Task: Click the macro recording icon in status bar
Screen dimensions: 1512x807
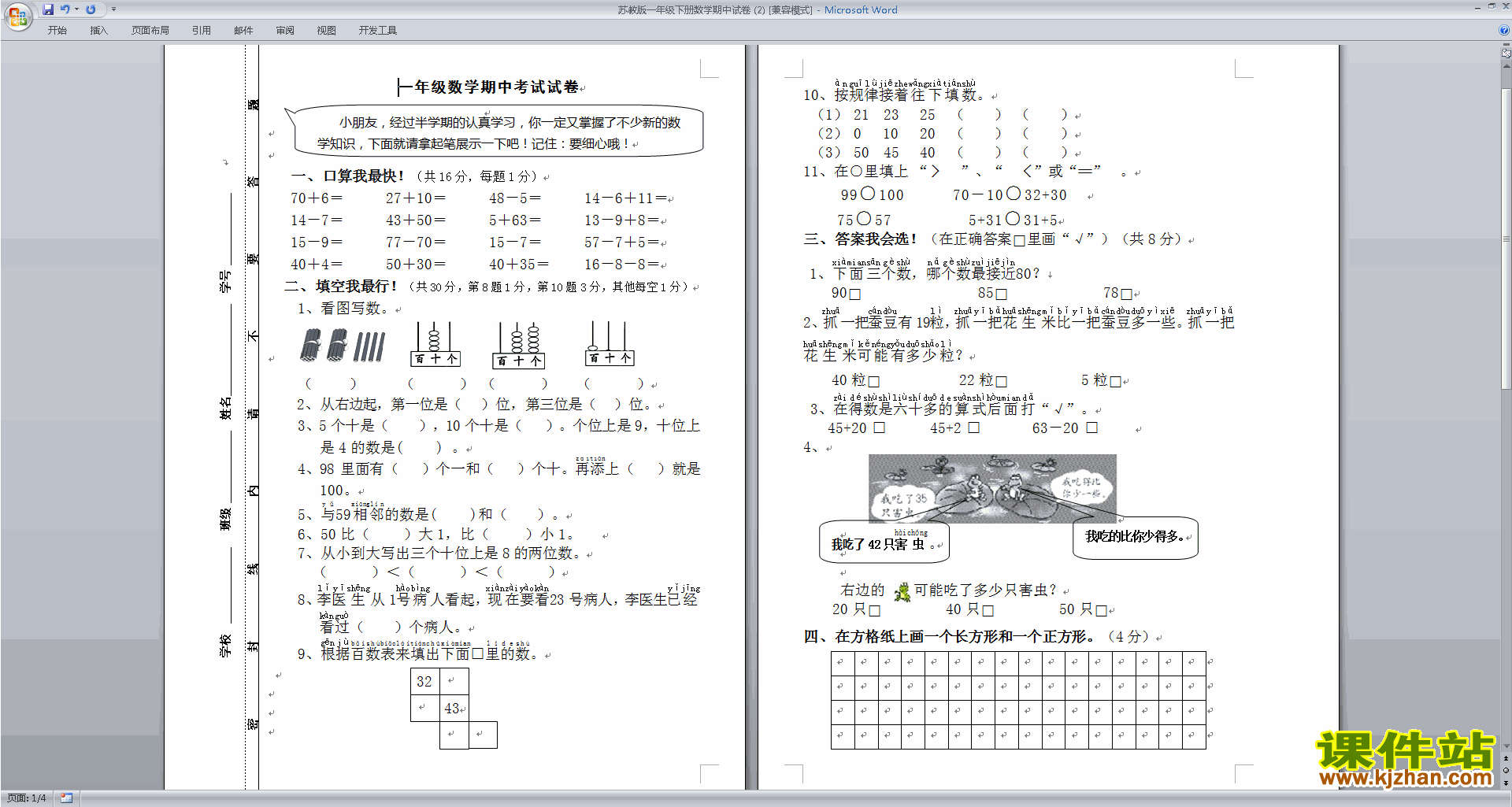Action: click(66, 798)
